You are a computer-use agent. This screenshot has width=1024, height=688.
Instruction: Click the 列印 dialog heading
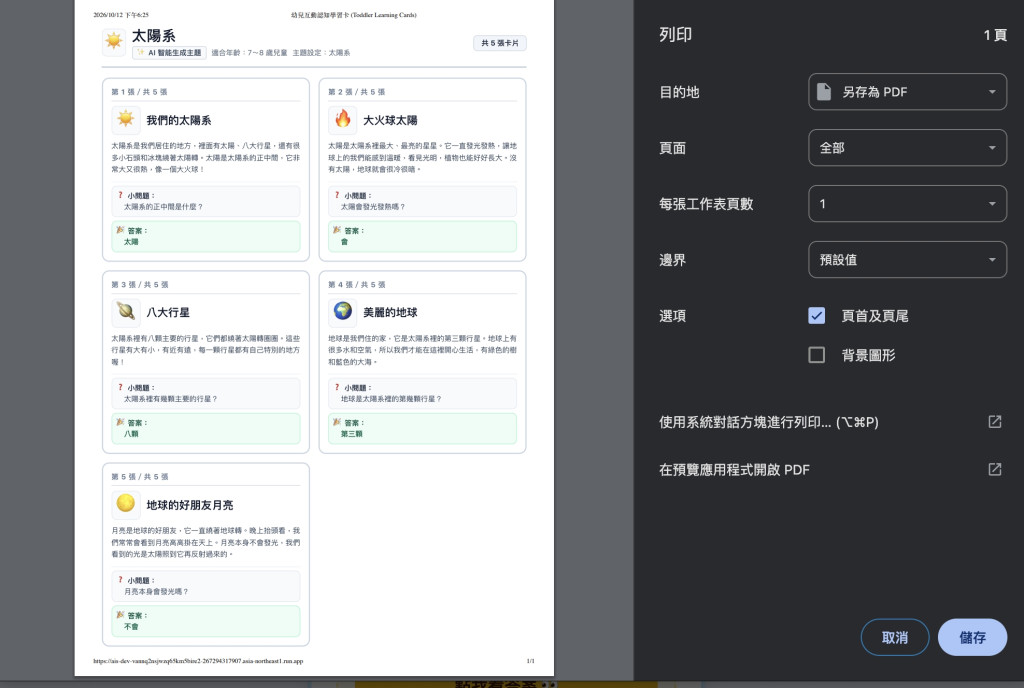[675, 35]
